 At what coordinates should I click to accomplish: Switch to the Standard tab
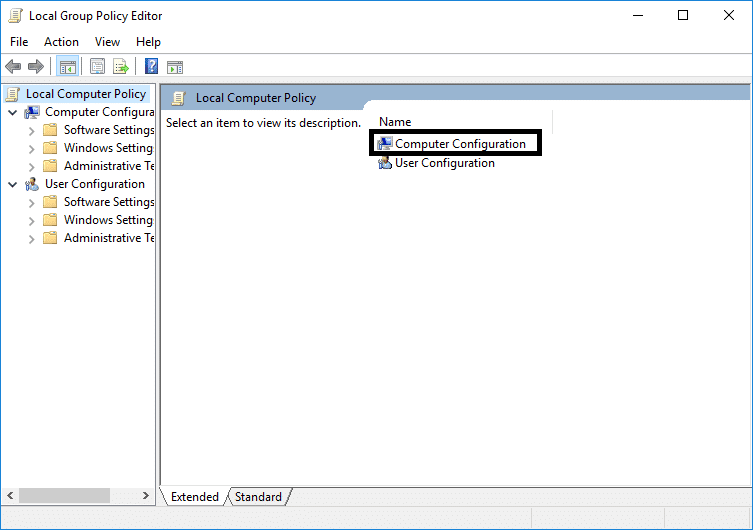tap(258, 496)
